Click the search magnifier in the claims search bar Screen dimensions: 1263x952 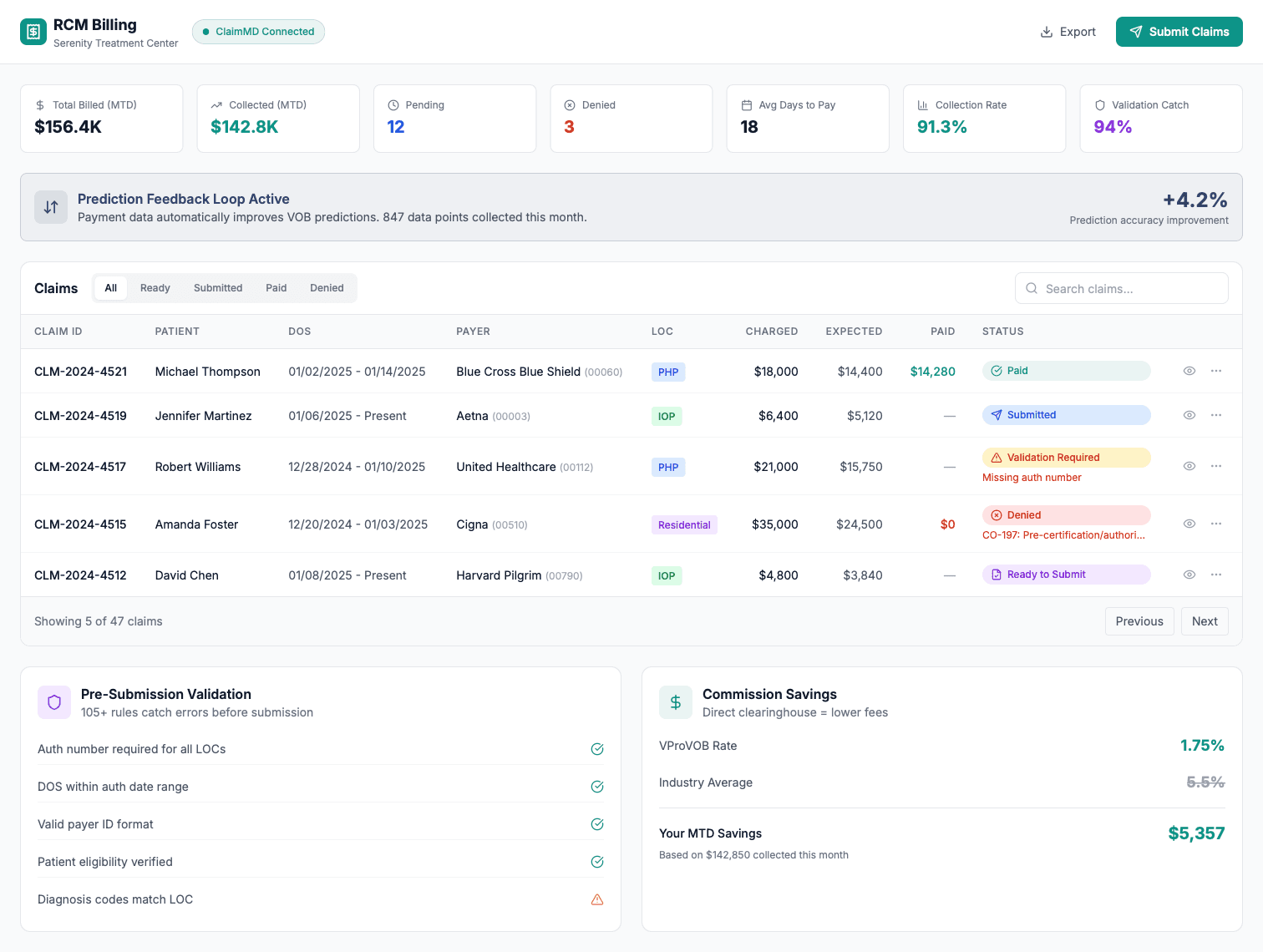pyautogui.click(x=1032, y=288)
